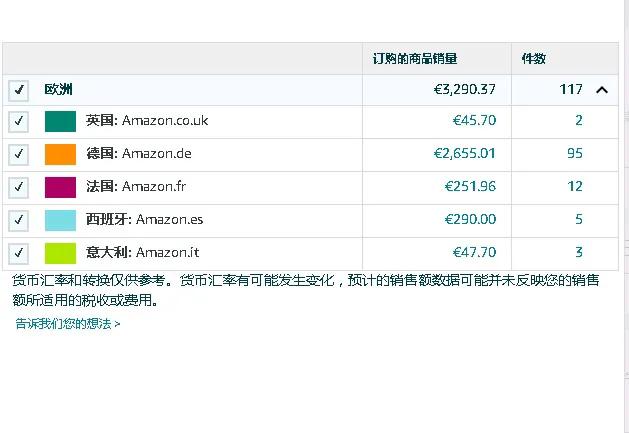Click the green 英国 color swatch
This screenshot has width=629, height=433.
60,122
